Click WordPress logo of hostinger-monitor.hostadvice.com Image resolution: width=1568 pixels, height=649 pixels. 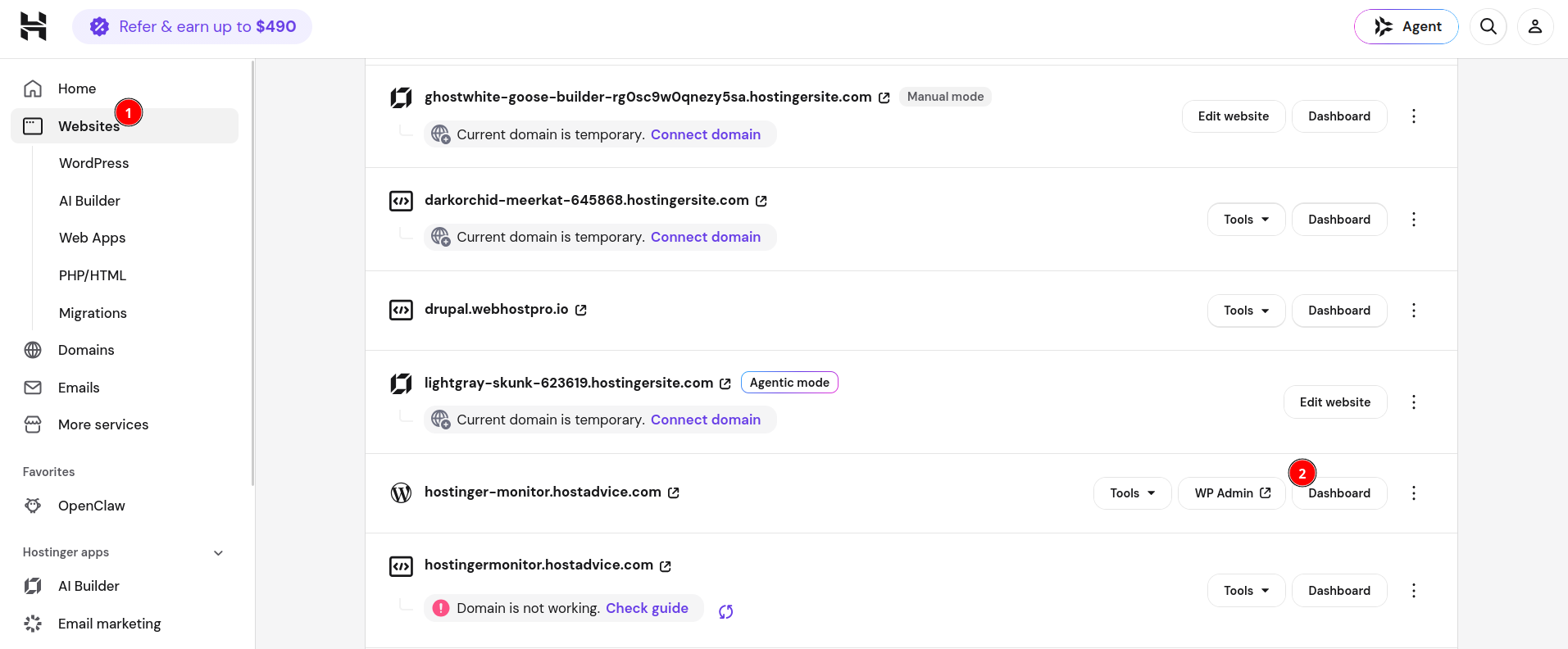401,492
